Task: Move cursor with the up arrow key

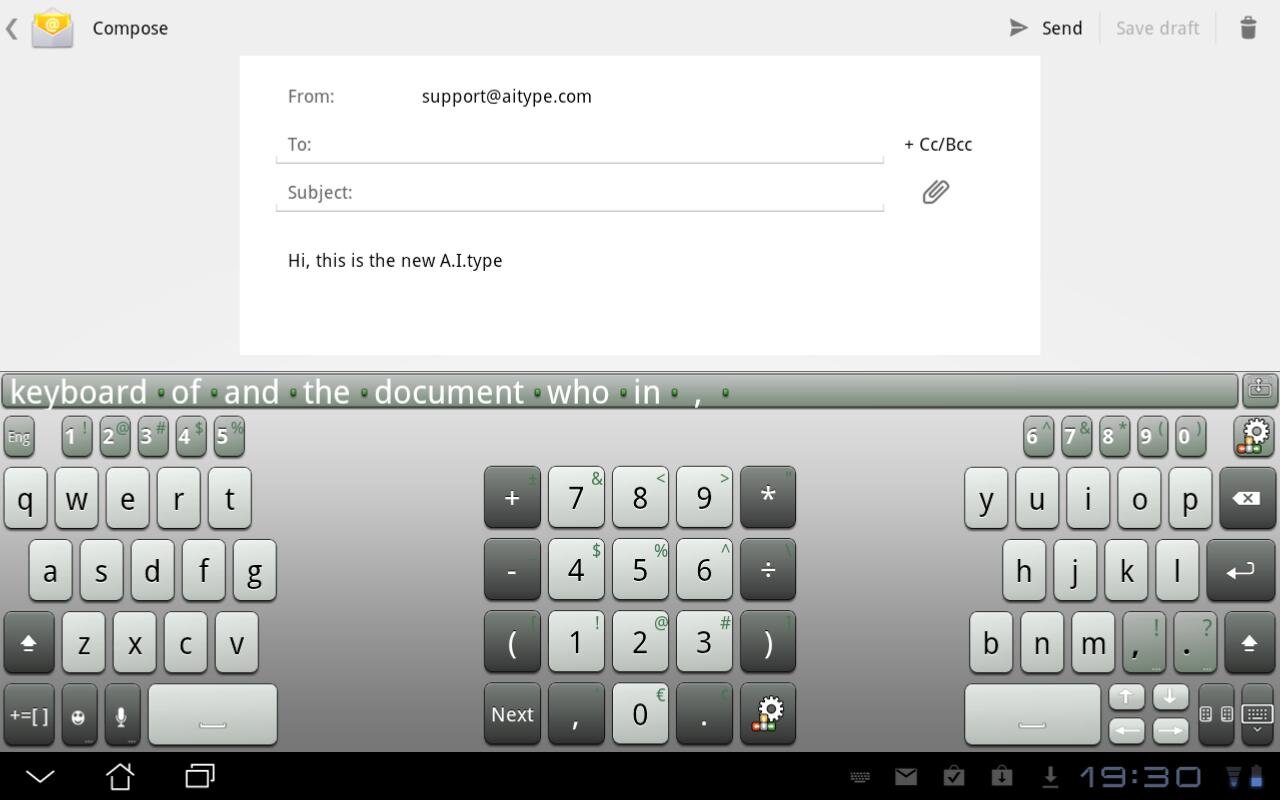Action: 1127,697
